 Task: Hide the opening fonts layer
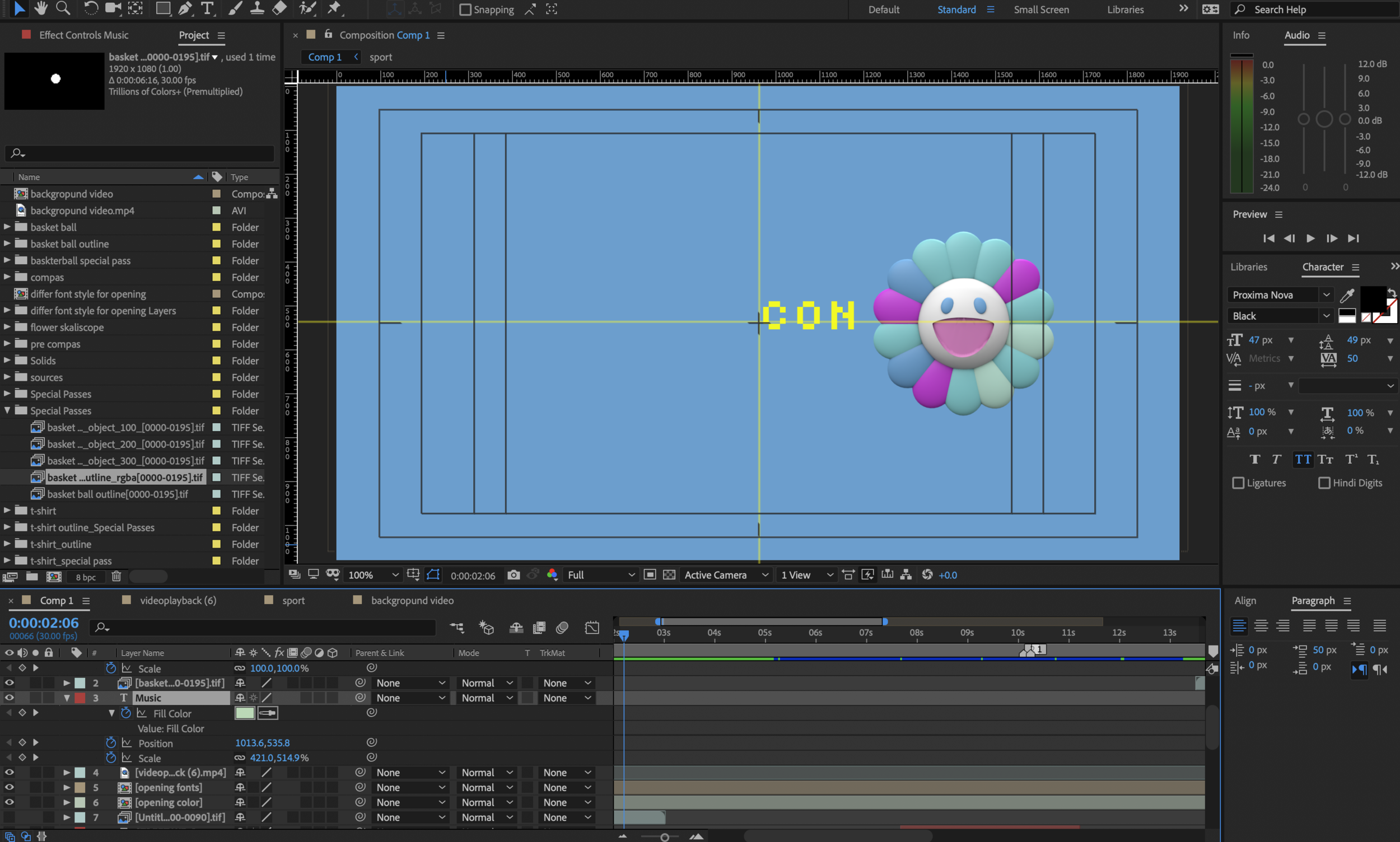coord(9,788)
